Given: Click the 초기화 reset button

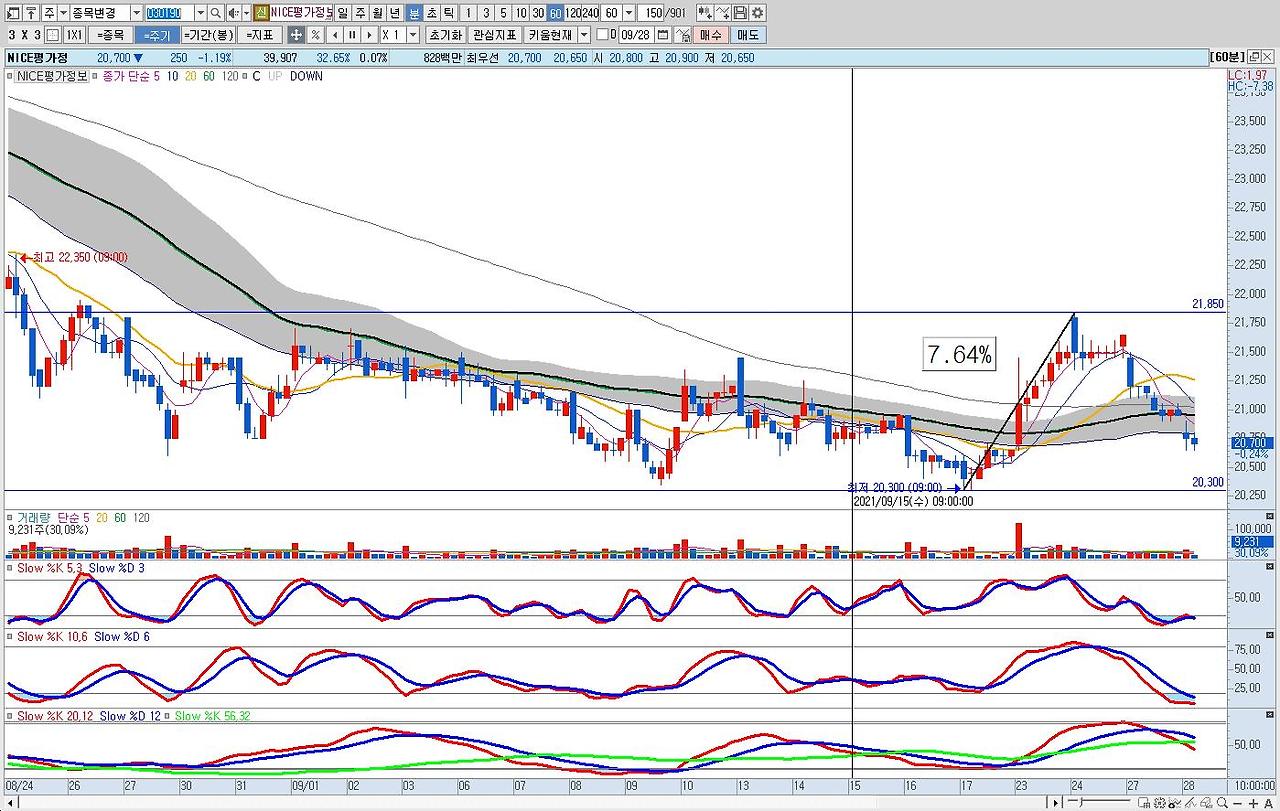Looking at the screenshot, I should (x=445, y=35).
